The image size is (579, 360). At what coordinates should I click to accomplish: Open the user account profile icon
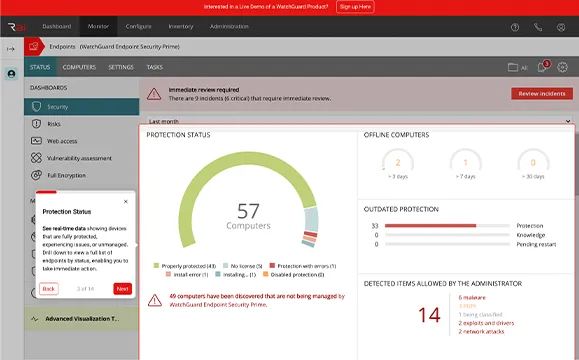click(x=561, y=27)
